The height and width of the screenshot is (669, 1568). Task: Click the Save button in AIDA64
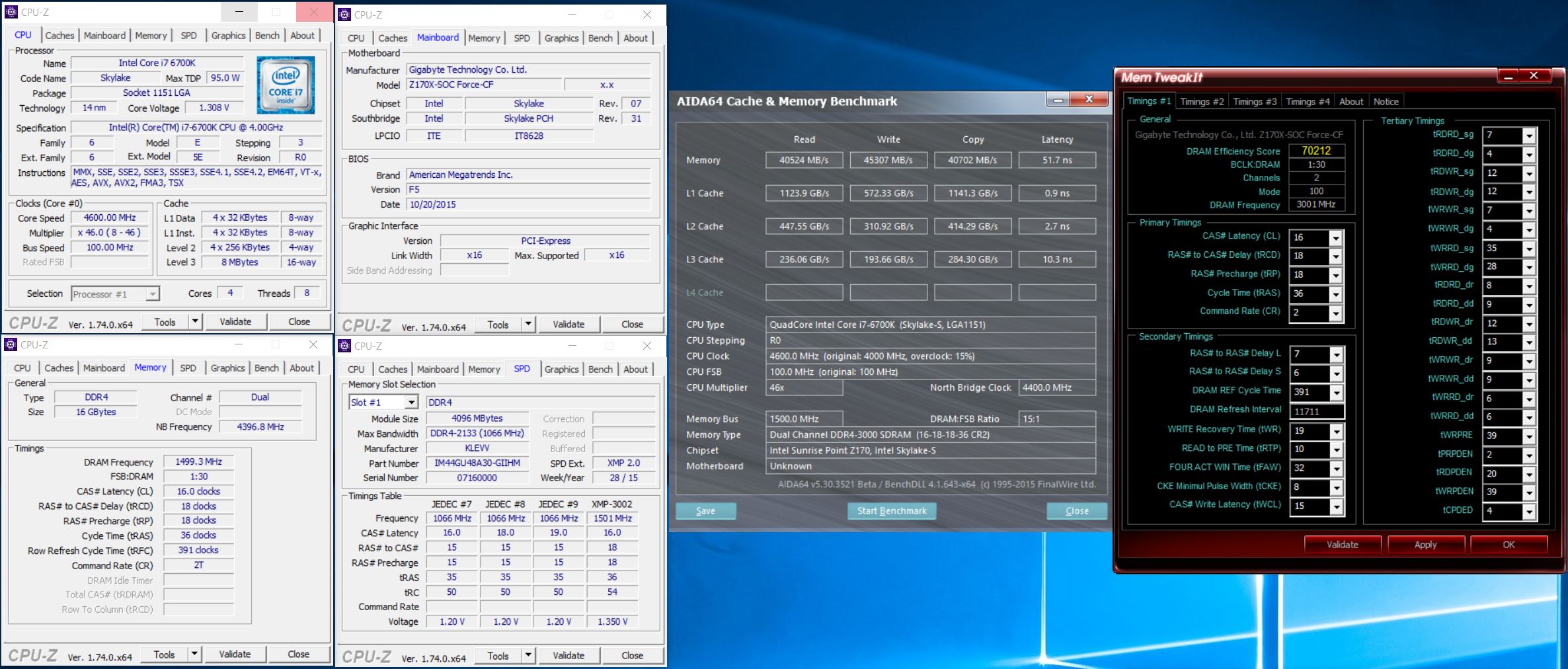(705, 511)
